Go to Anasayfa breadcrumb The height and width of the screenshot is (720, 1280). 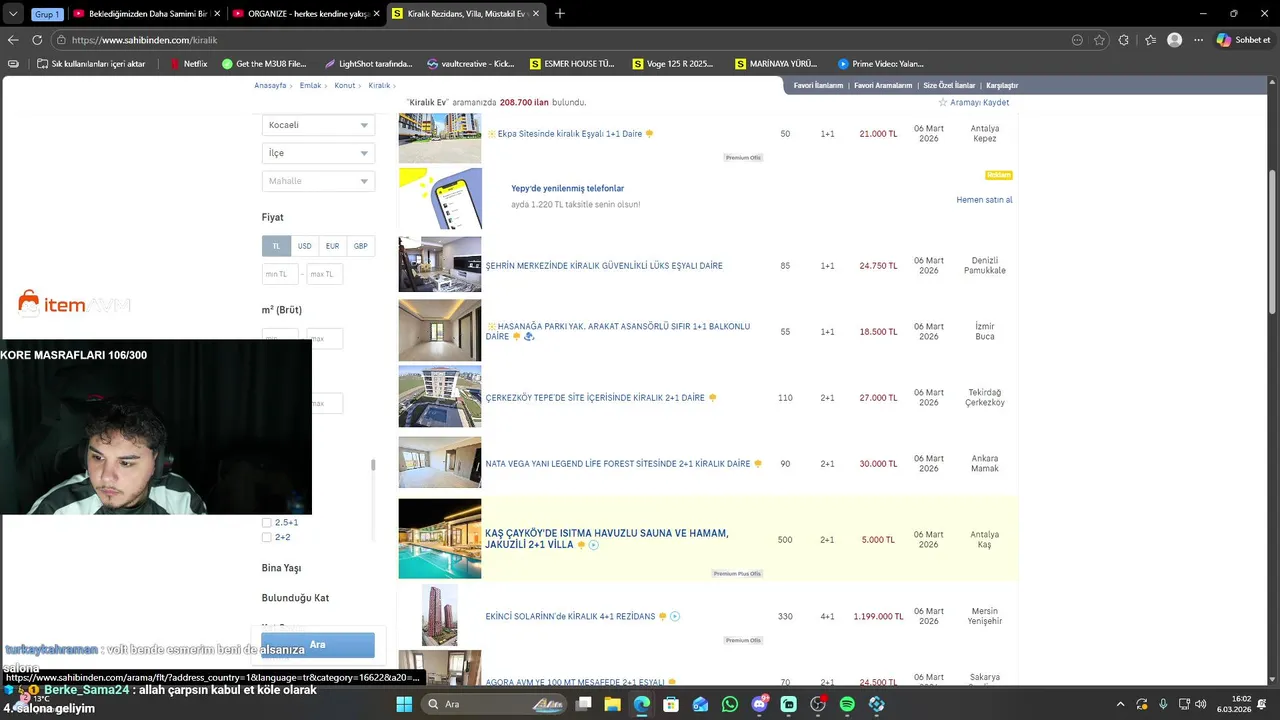270,86
